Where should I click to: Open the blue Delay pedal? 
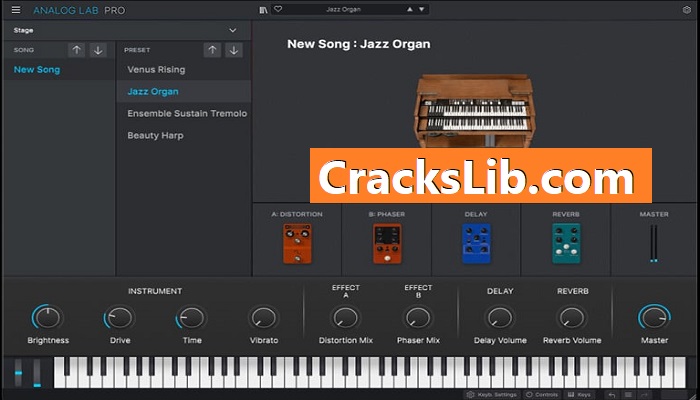pos(476,243)
